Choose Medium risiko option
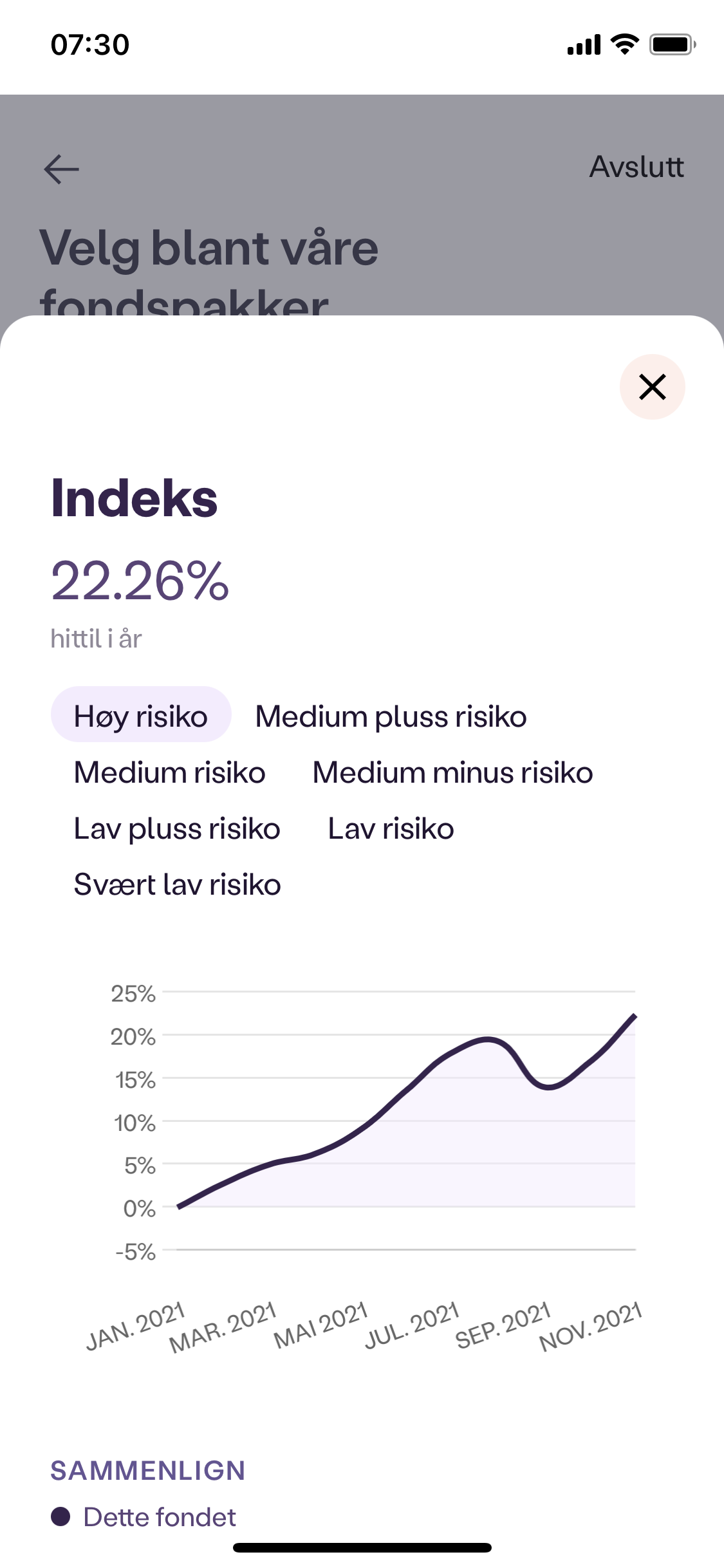 [x=169, y=772]
